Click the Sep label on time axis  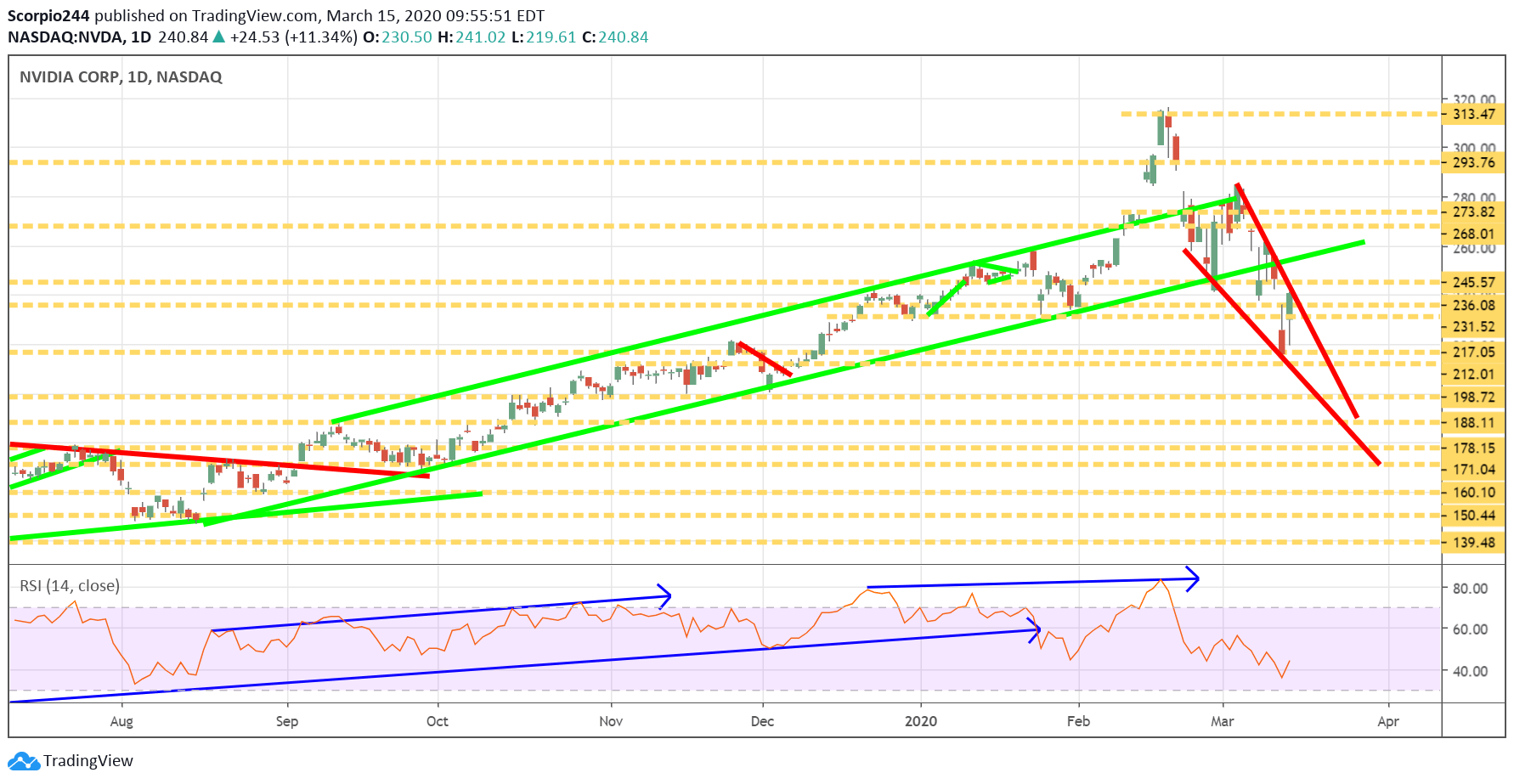coord(287,721)
